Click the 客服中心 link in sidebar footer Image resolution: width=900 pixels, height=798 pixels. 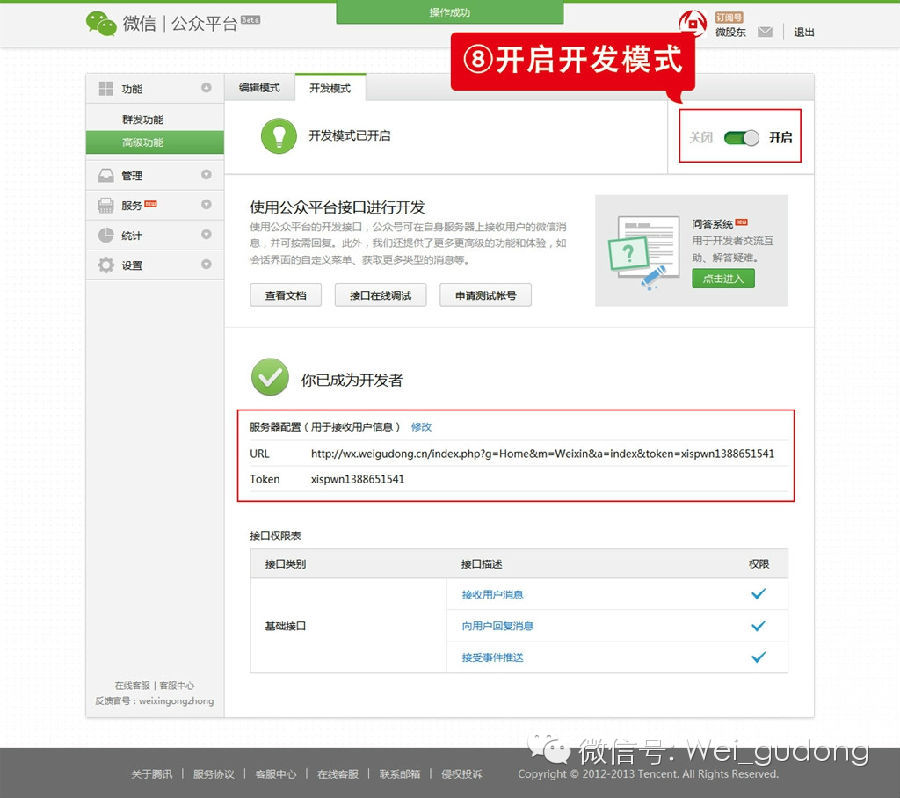coord(177,685)
